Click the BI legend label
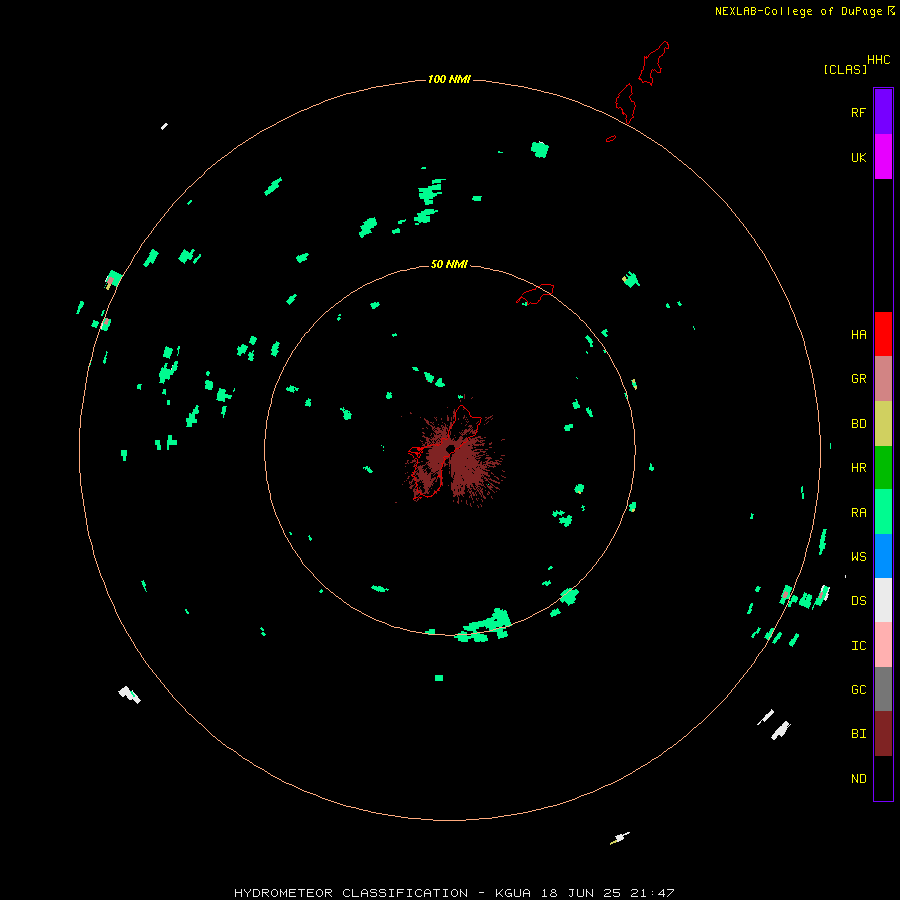 (858, 734)
